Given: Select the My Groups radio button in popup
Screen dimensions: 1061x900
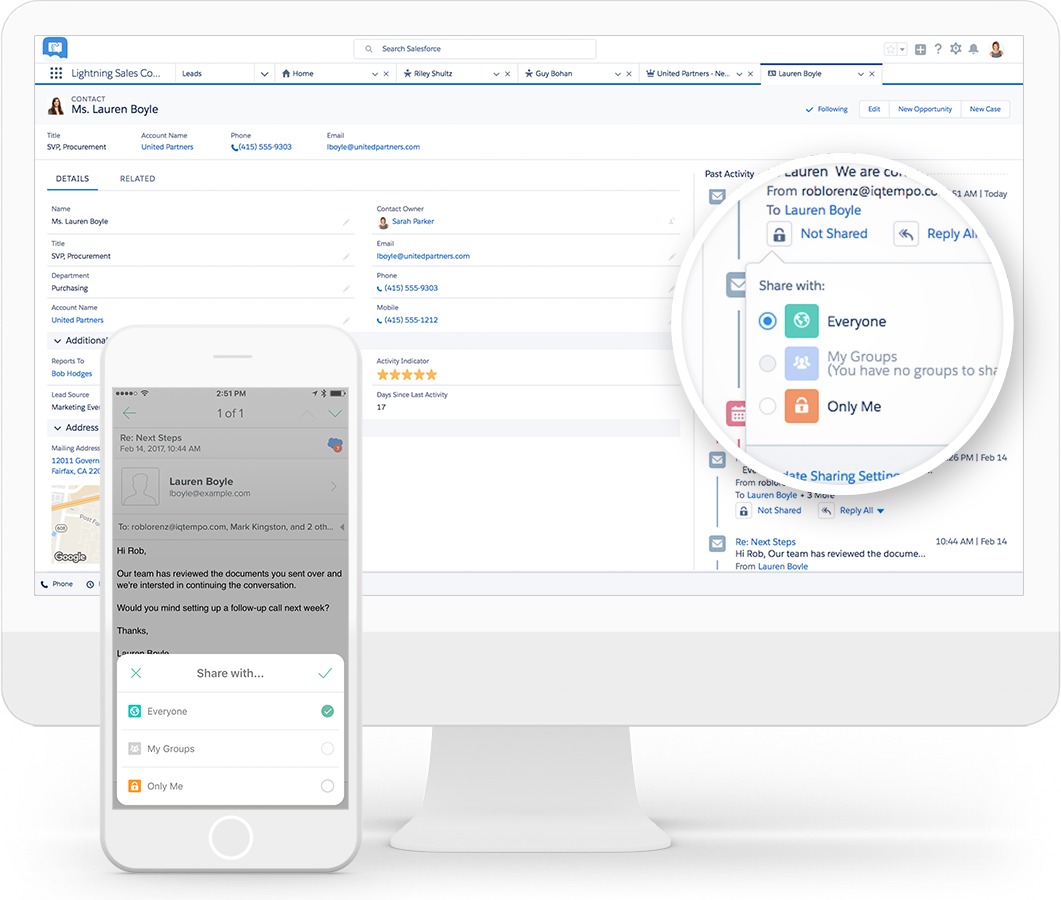Looking at the screenshot, I should 767,363.
